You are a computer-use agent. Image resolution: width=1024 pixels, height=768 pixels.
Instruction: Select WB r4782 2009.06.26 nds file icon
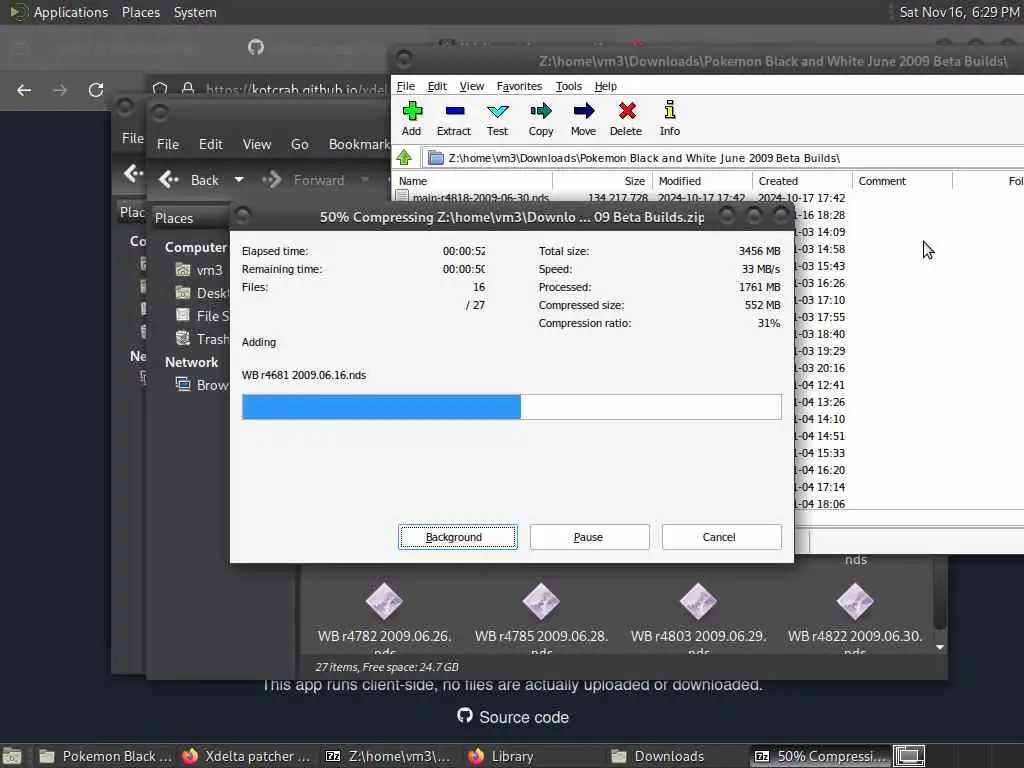coord(384,601)
